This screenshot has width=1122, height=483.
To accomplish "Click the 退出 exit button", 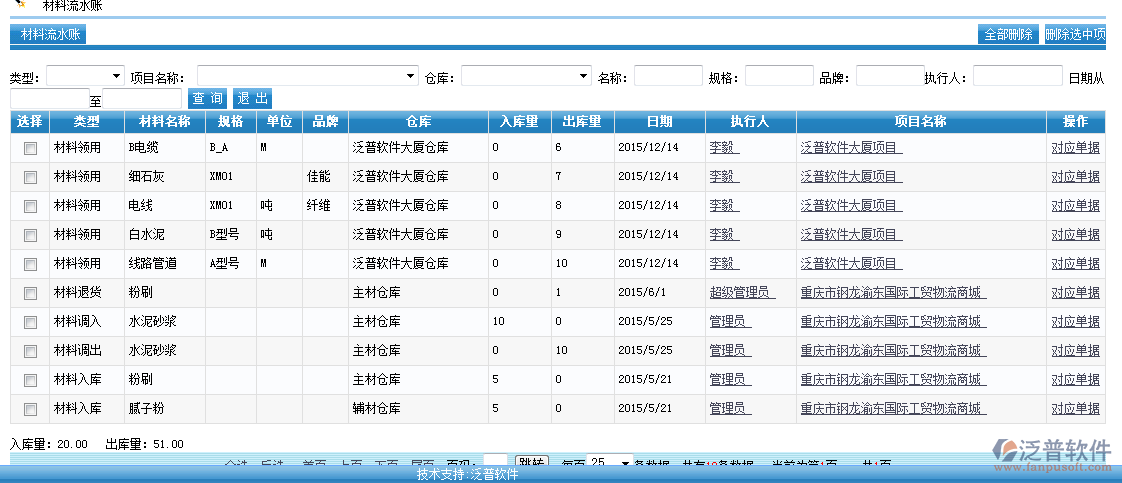I will (x=252, y=98).
